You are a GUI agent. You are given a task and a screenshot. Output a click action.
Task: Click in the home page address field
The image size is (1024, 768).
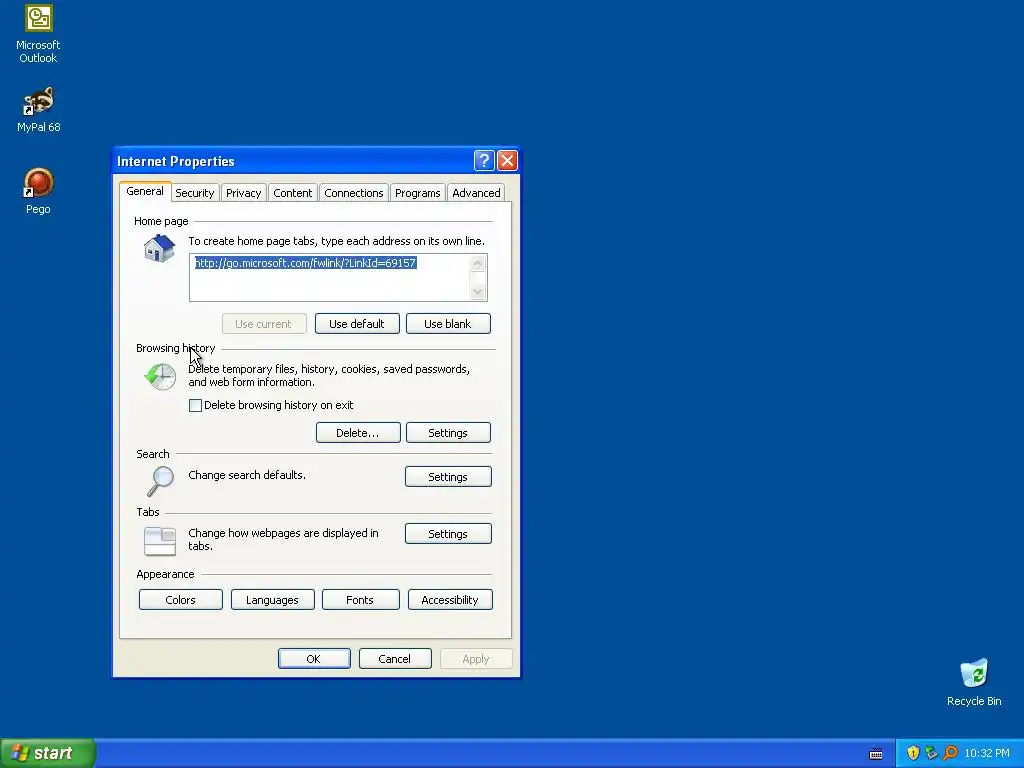point(329,278)
